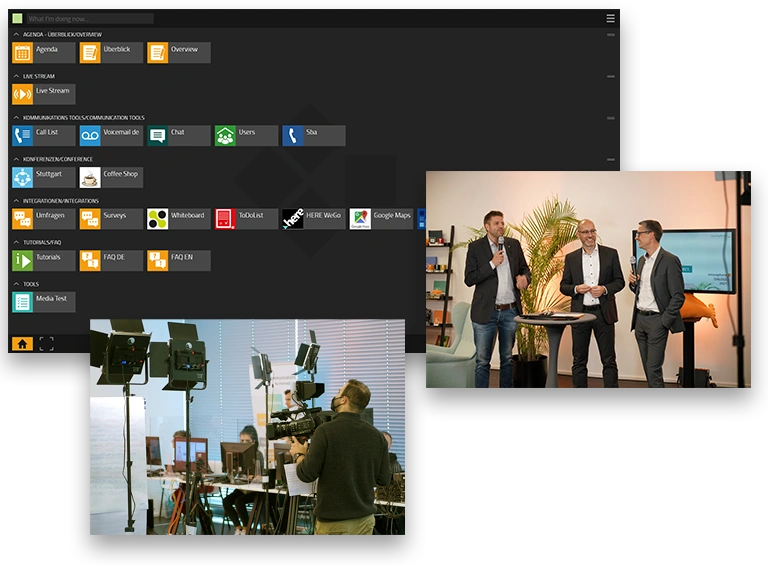Open Voicemail de tile
Viewport: 768px width, 565px height.
[x=111, y=136]
